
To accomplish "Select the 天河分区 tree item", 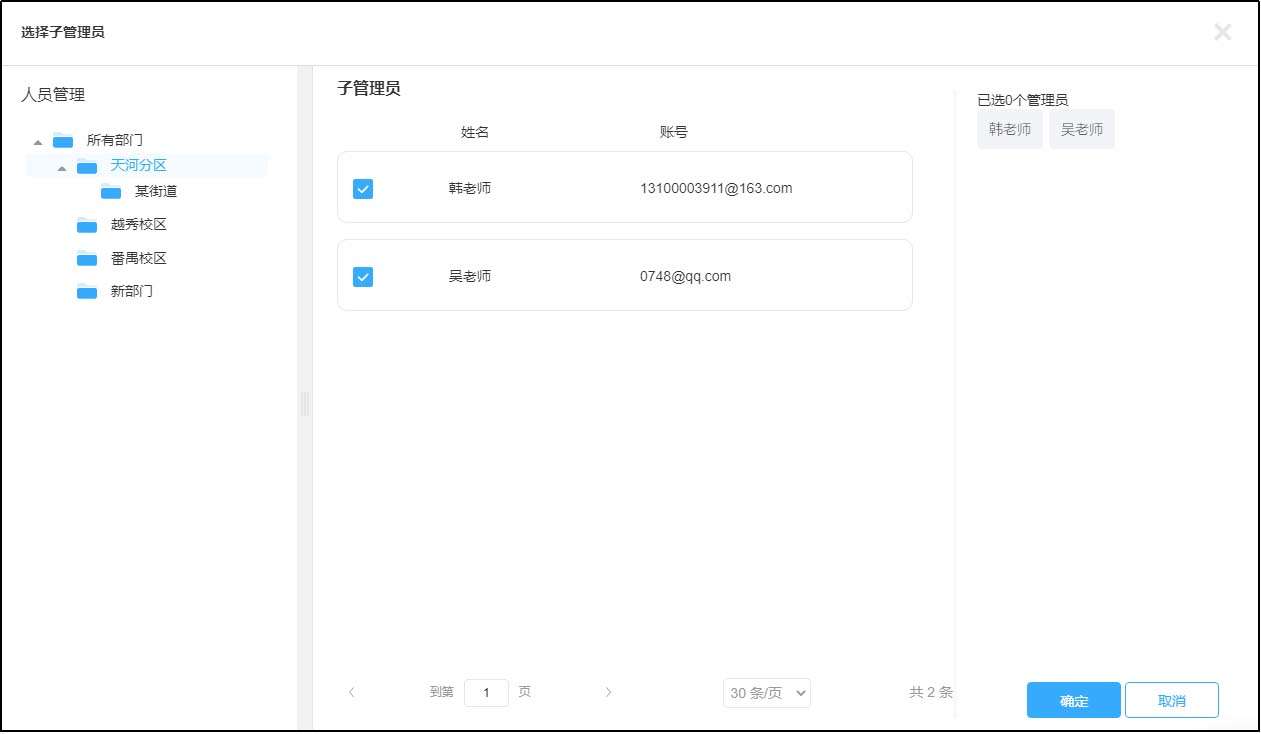I will pos(138,165).
